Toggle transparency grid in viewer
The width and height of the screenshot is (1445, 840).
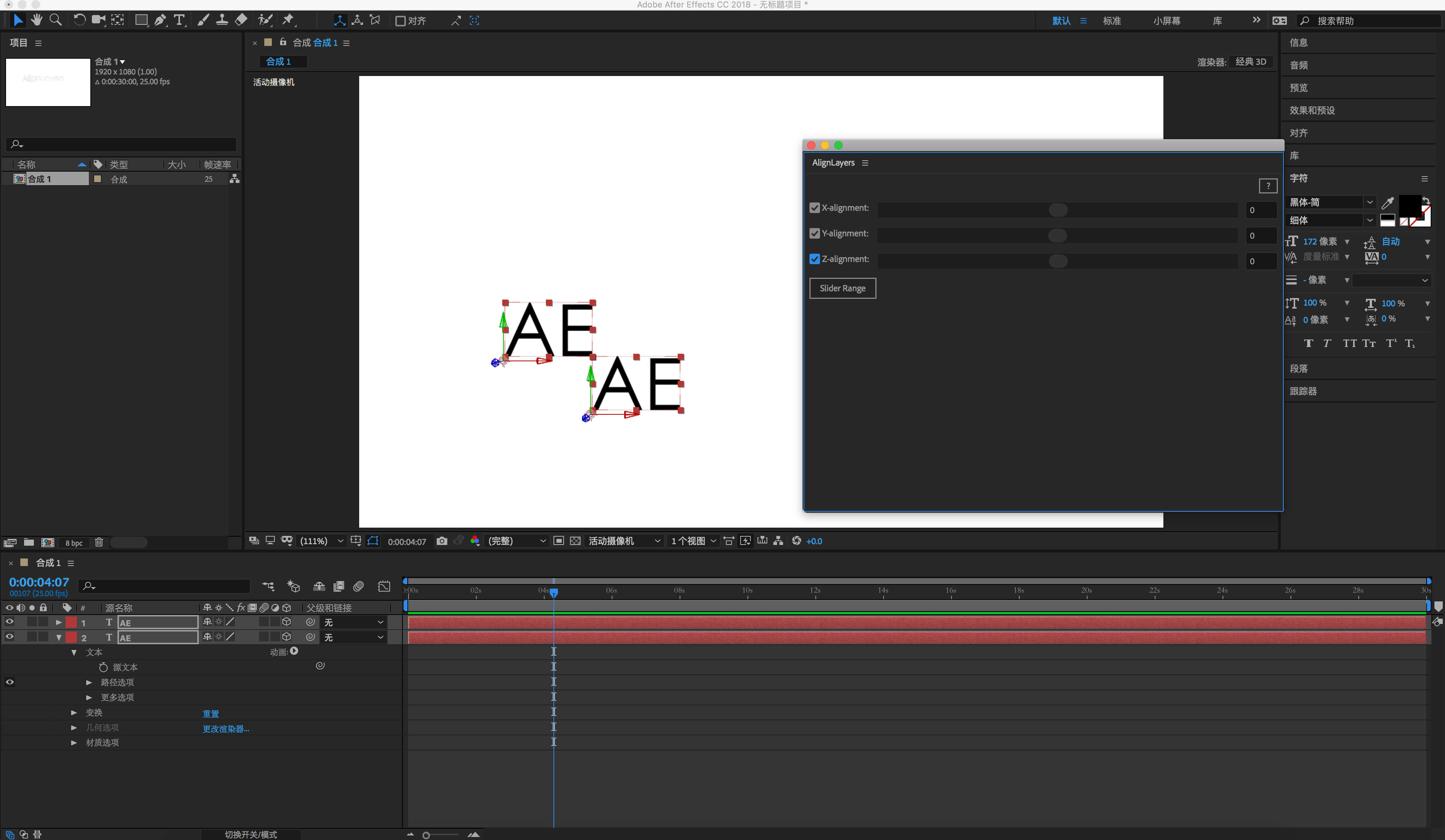click(575, 541)
